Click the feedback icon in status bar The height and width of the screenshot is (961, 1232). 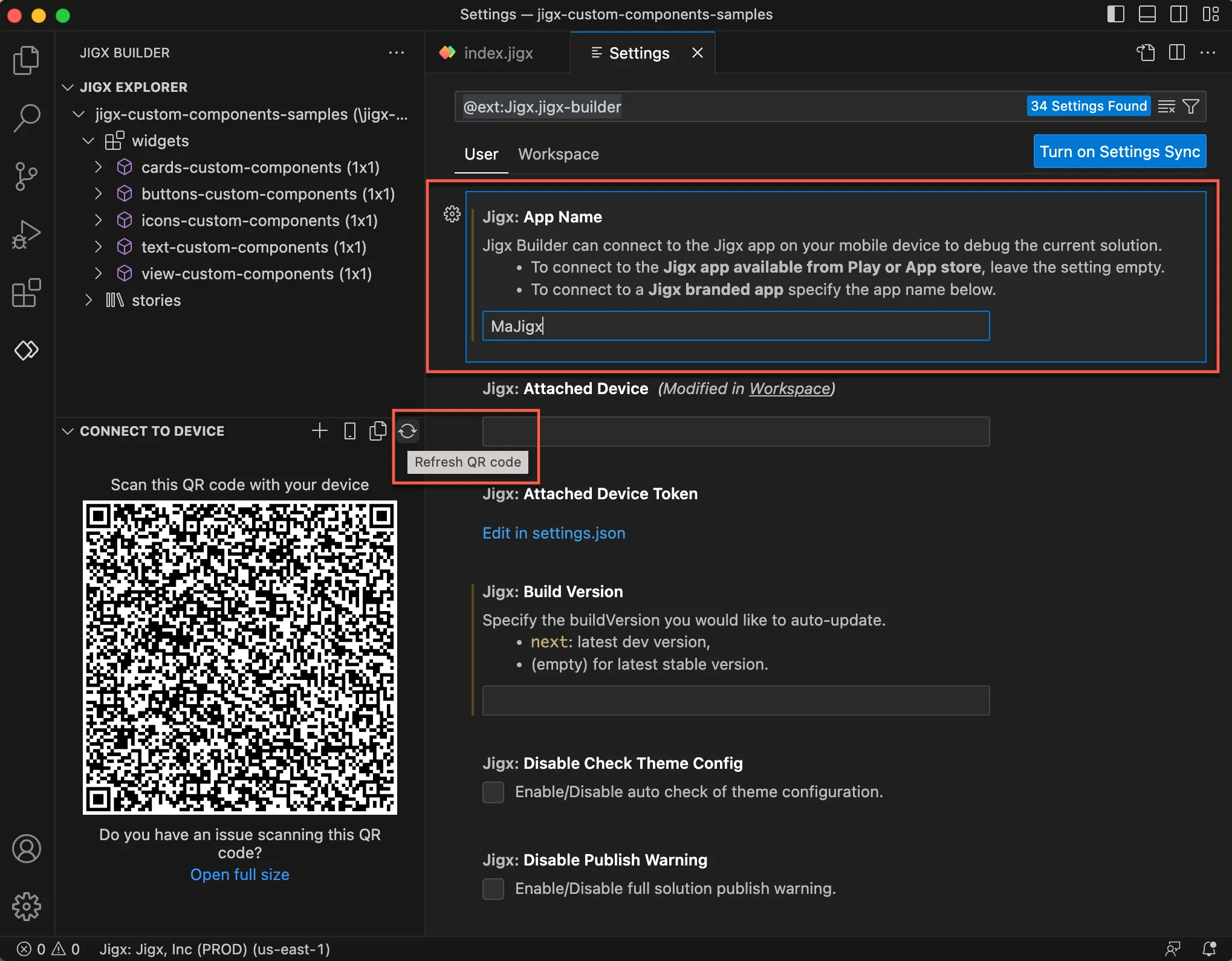point(1173,949)
